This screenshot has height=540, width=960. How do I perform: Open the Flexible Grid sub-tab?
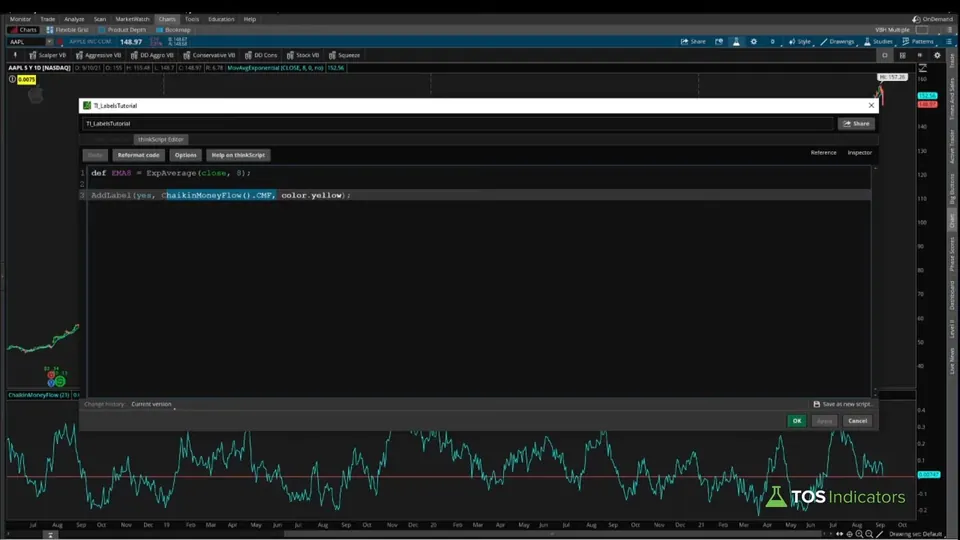pos(67,29)
